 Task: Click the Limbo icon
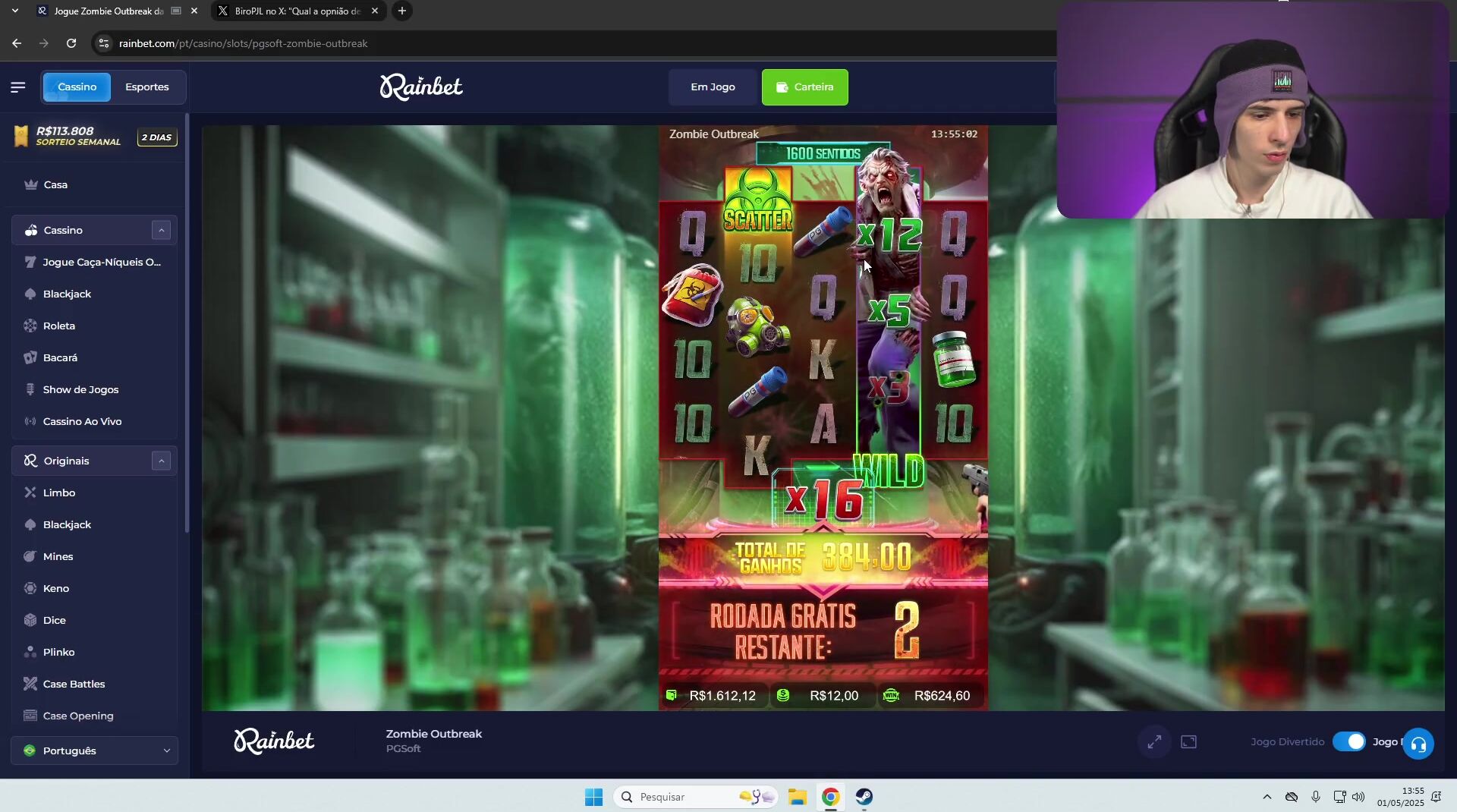tap(30, 493)
